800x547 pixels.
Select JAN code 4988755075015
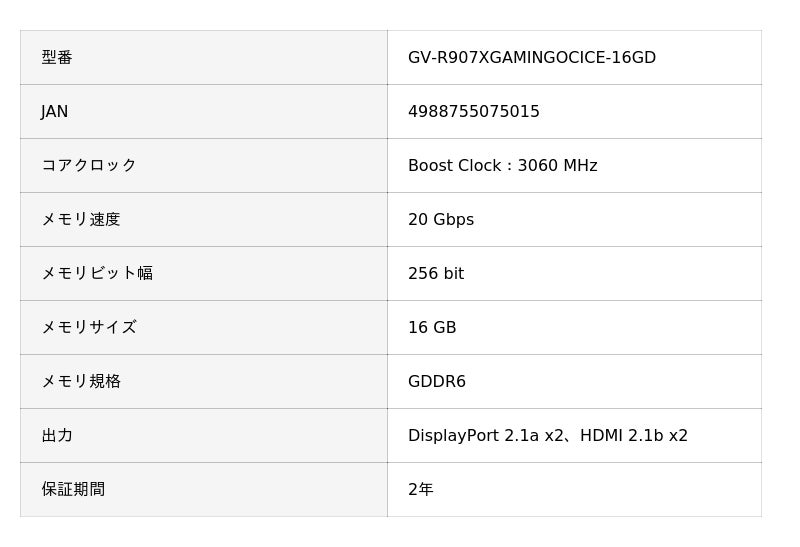pos(473,112)
